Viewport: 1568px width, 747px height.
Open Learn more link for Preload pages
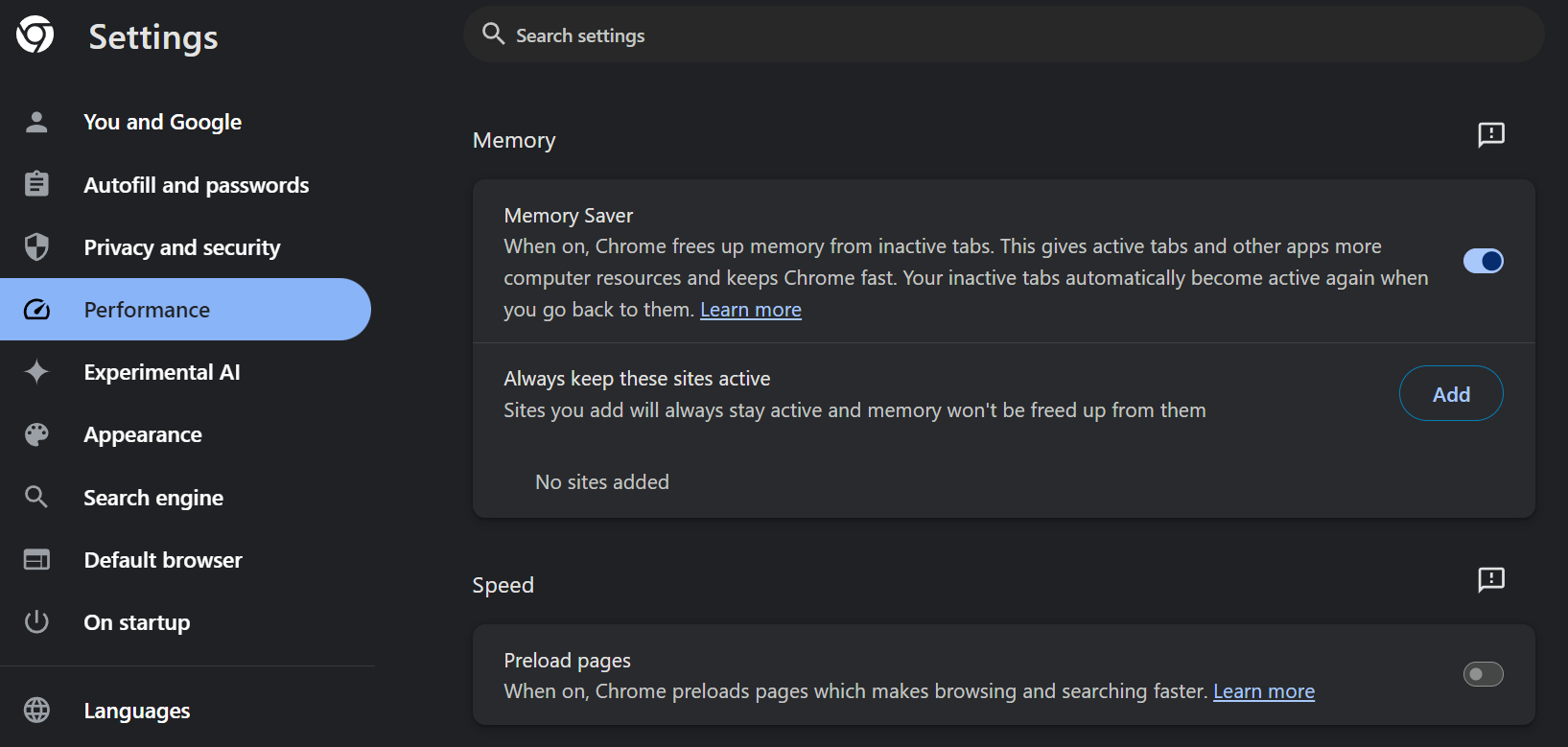click(1263, 691)
